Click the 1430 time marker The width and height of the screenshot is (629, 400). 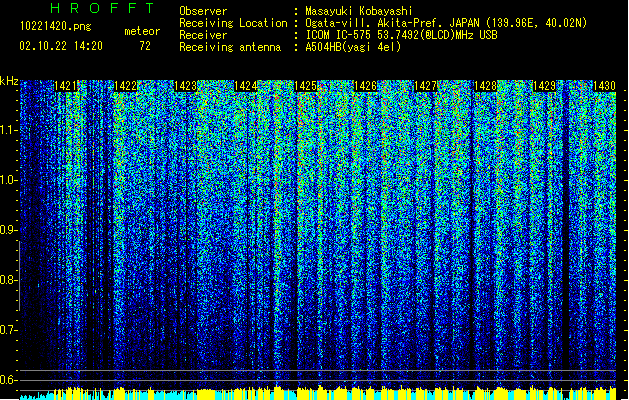pos(604,86)
